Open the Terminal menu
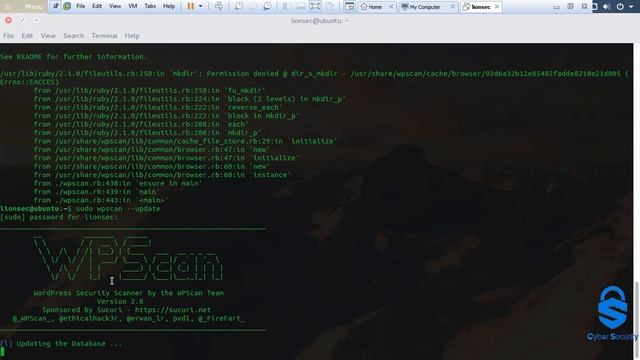 [x=104, y=36]
